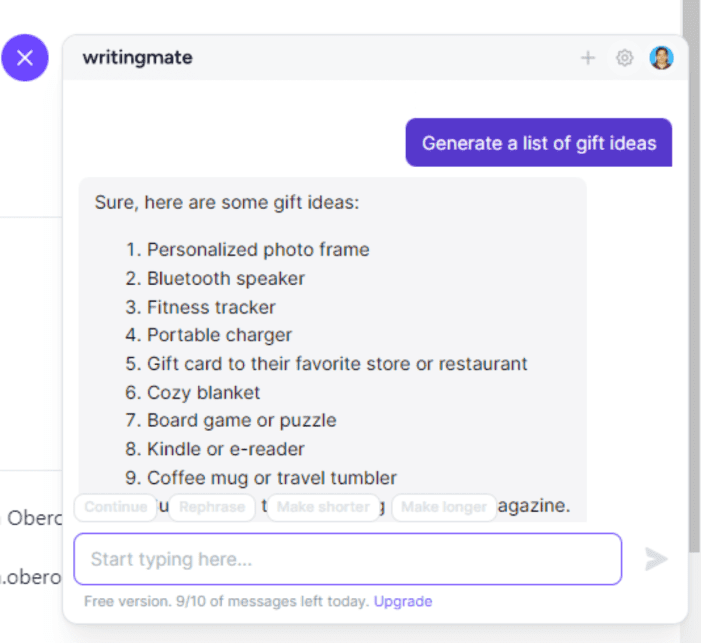Follow the Upgrade link
The width and height of the screenshot is (701, 643).
[x=403, y=601]
